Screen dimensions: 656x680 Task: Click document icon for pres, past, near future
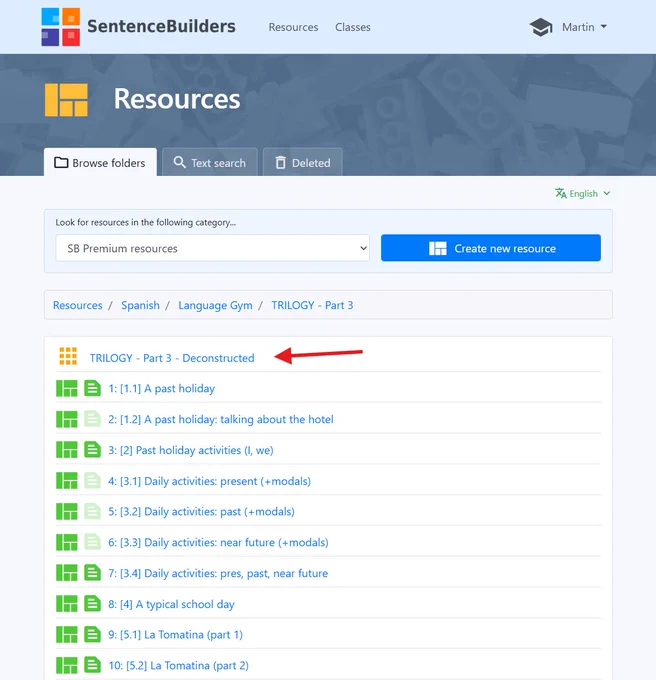point(92,573)
